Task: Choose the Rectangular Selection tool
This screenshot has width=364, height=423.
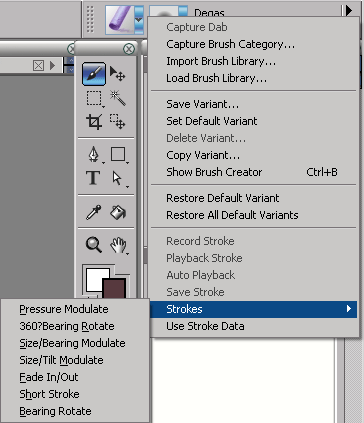Action: tap(94, 99)
